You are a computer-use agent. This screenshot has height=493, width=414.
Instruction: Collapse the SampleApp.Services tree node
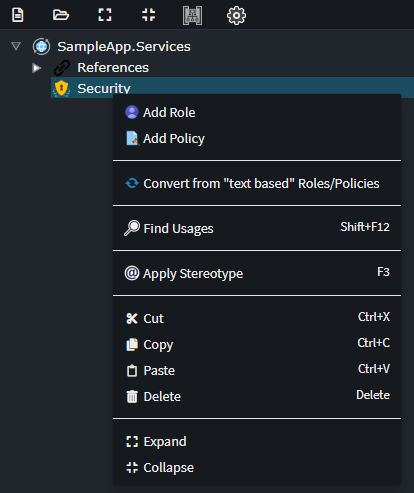click(x=16, y=46)
